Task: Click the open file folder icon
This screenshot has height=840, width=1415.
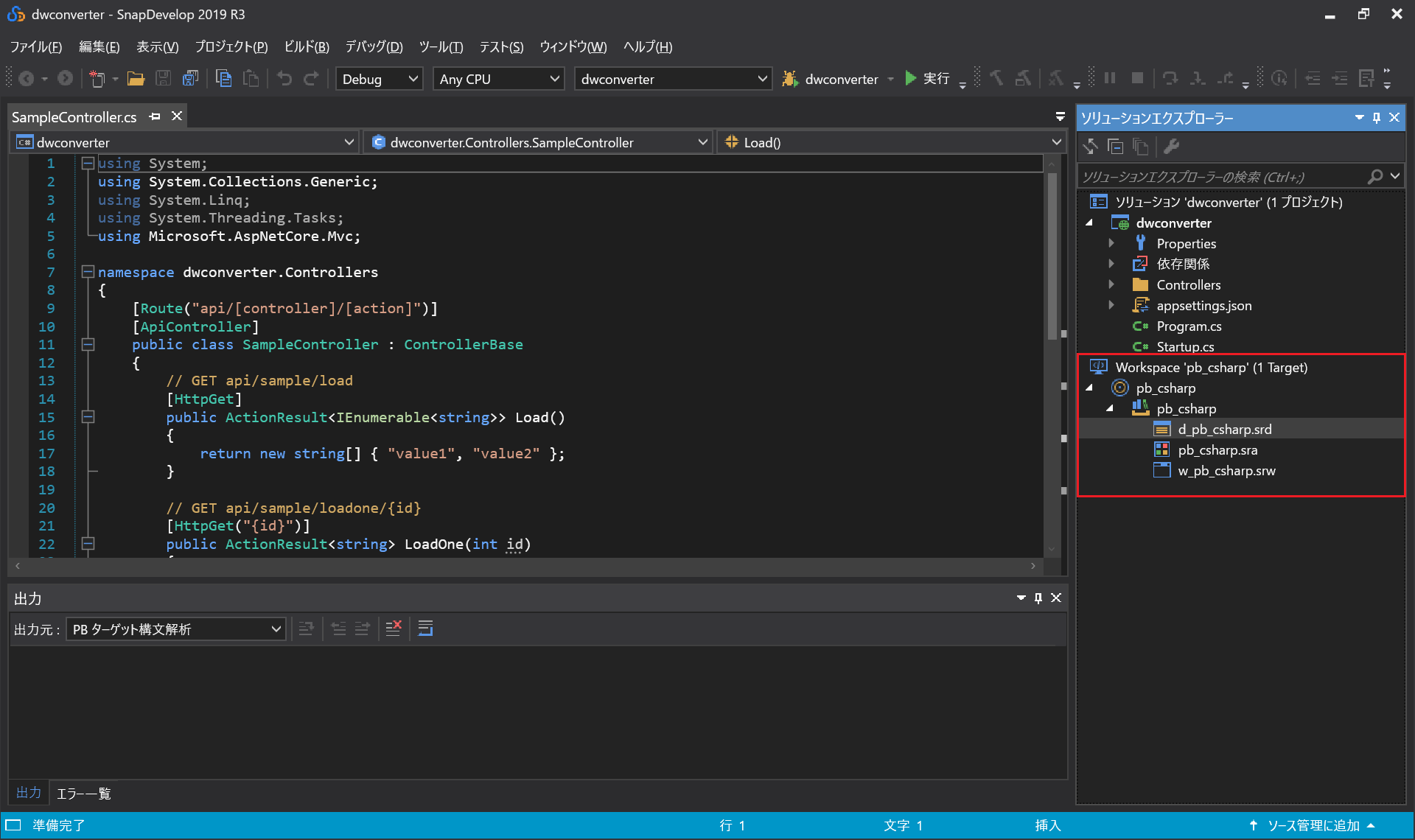Action: [x=136, y=79]
